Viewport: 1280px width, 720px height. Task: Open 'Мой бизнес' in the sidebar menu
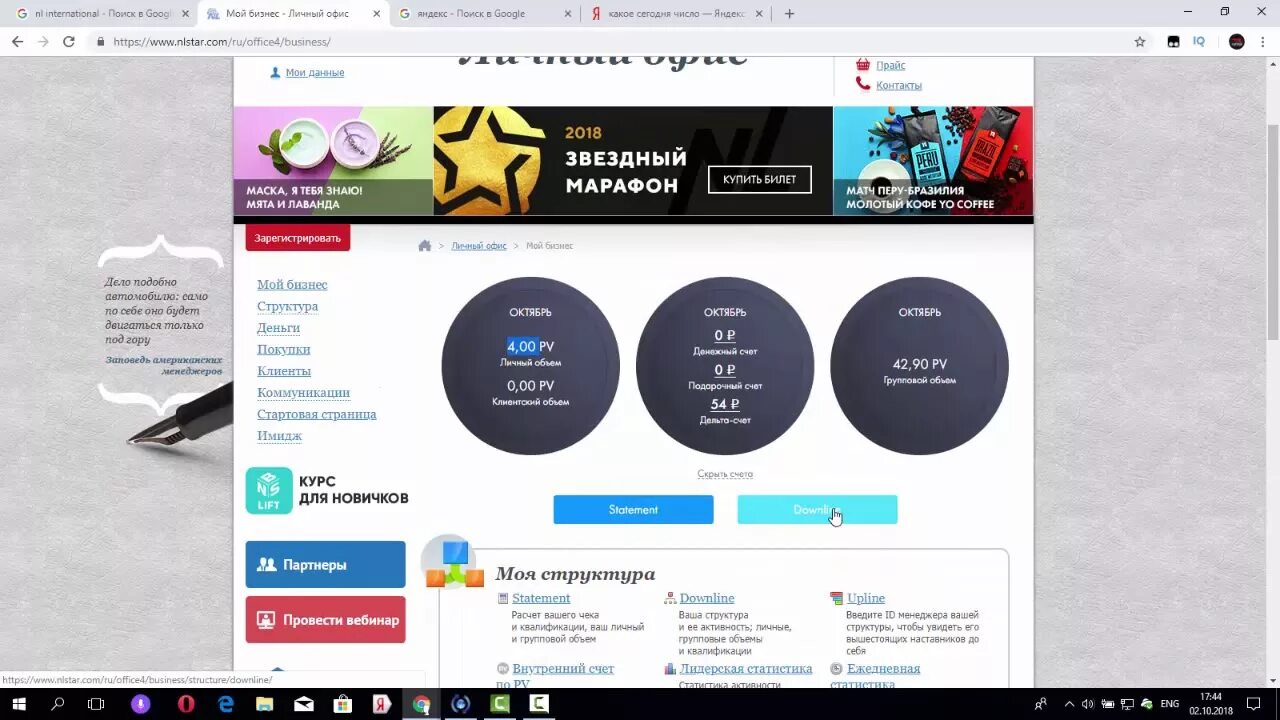click(292, 285)
